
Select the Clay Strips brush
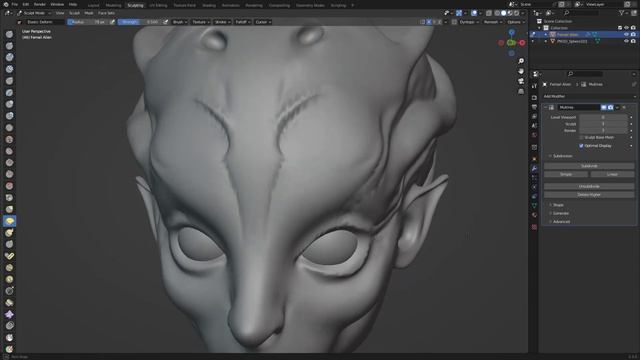tap(9, 69)
